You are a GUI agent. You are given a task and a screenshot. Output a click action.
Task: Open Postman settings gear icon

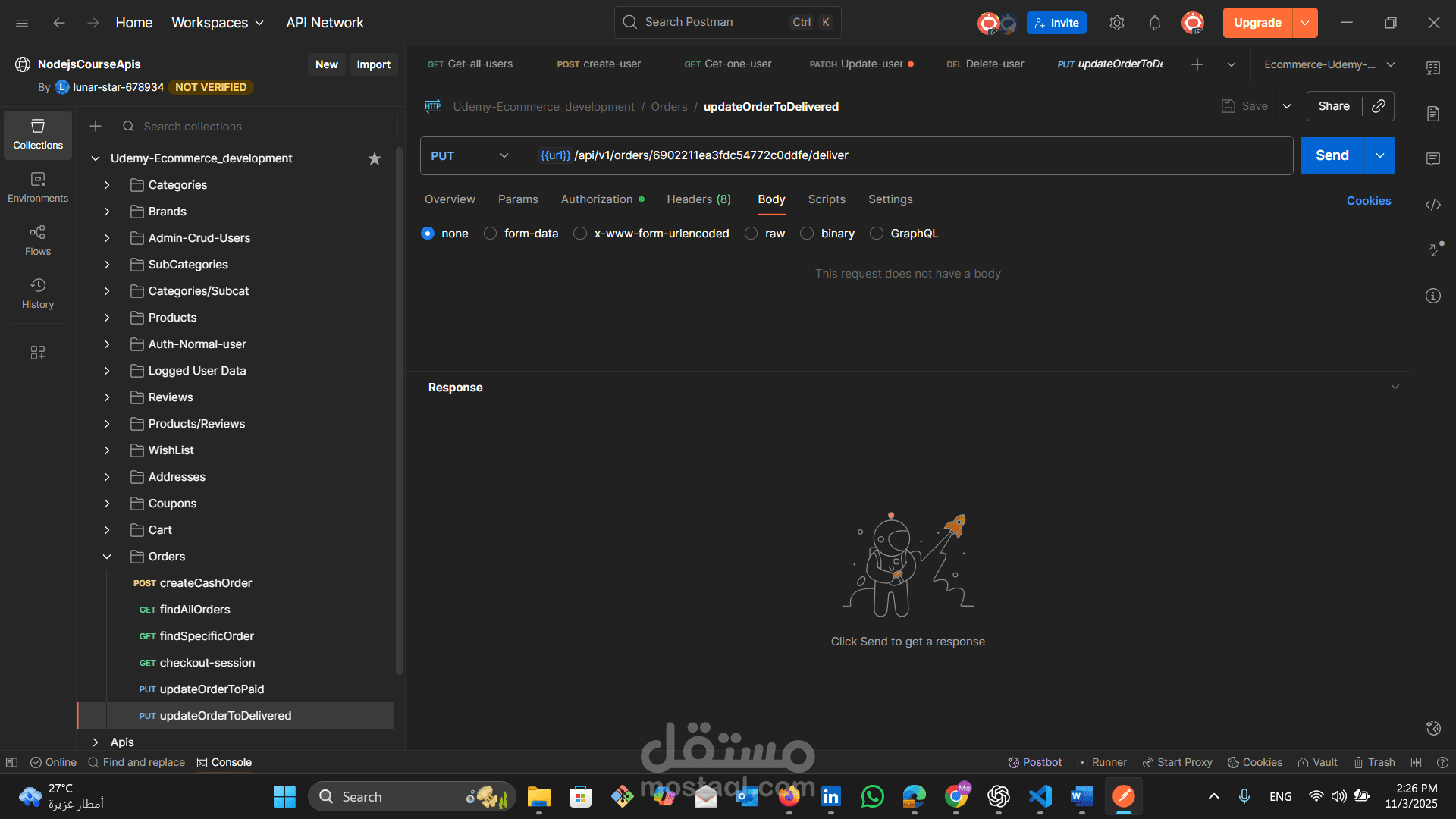(x=1116, y=23)
